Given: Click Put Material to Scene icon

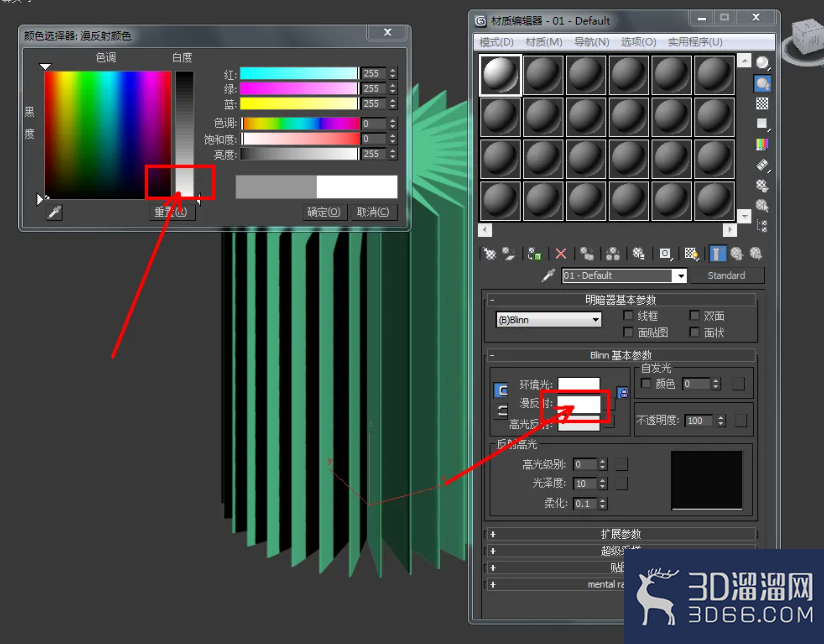Looking at the screenshot, I should (509, 254).
